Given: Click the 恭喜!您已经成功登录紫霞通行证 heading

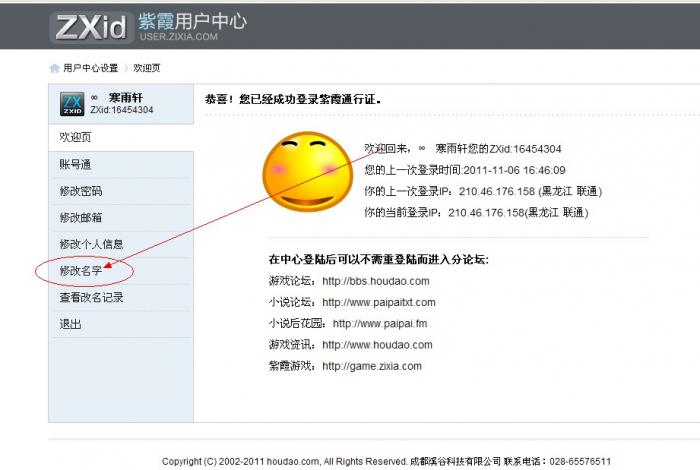Looking at the screenshot, I should (x=293, y=99).
